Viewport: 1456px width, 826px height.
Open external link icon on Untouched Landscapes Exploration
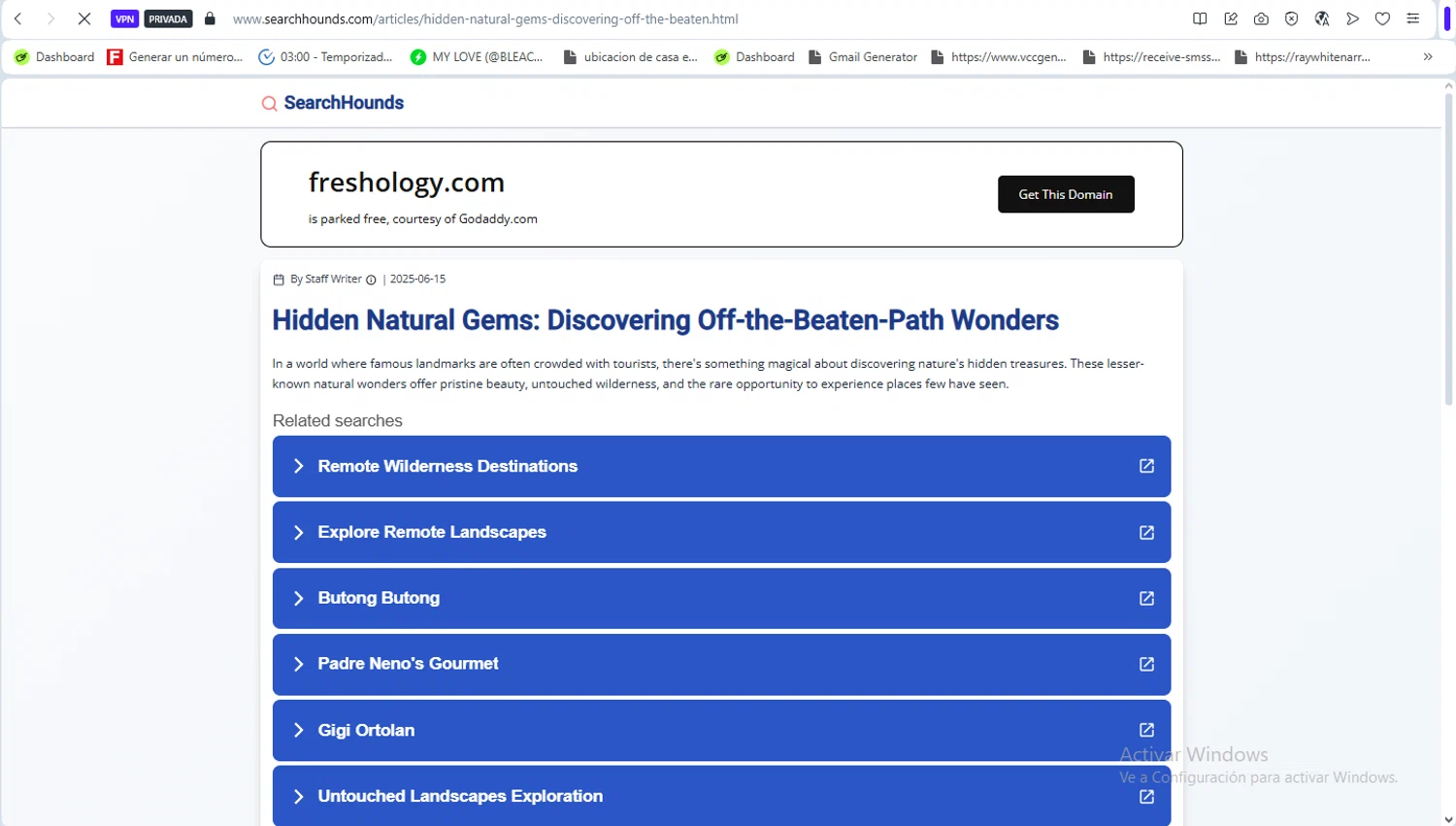coord(1146,796)
